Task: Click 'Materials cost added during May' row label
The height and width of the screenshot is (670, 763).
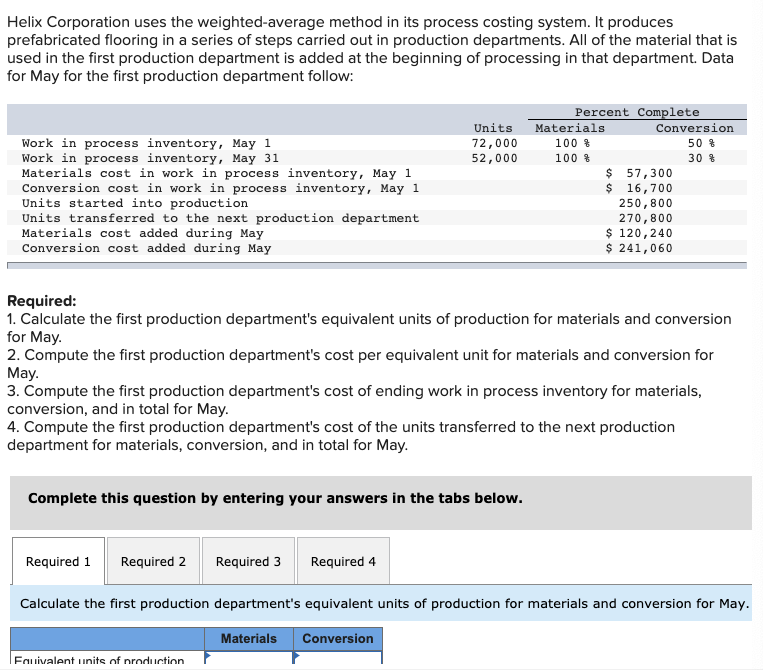Action: (x=143, y=234)
